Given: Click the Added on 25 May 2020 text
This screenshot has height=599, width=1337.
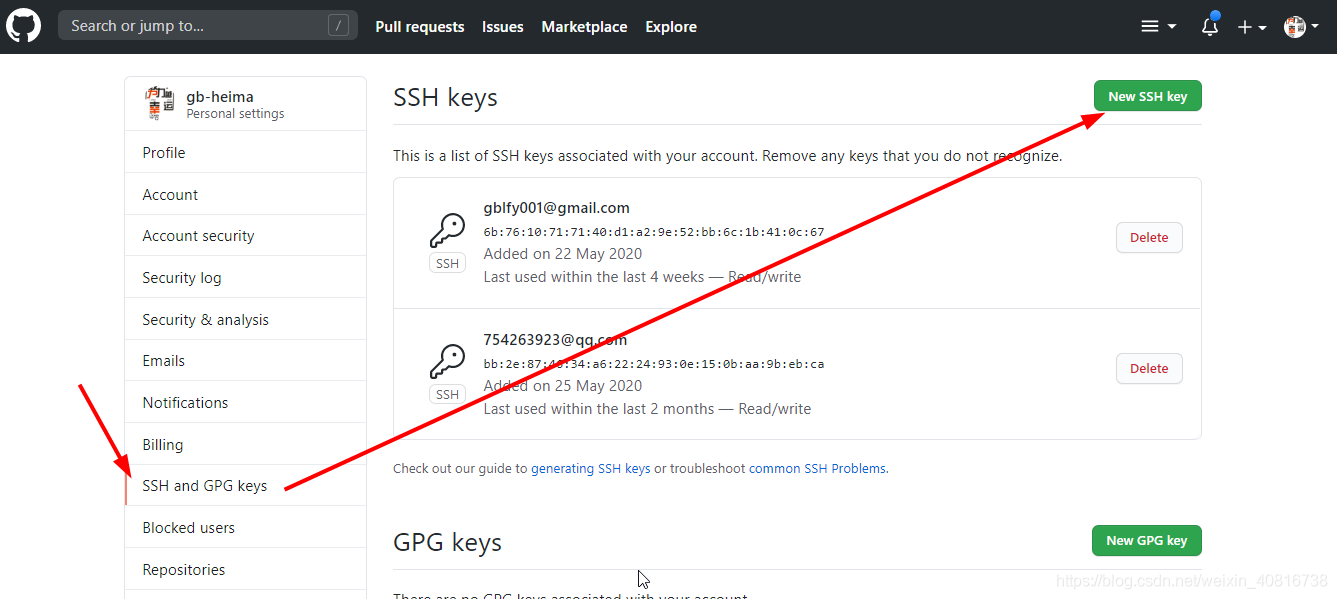Looking at the screenshot, I should pyautogui.click(x=563, y=386).
